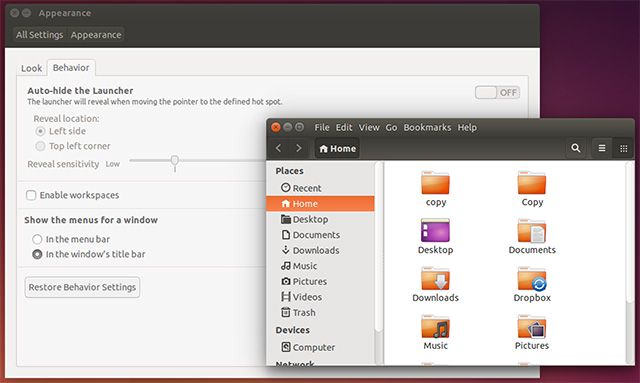
Task: Open the Desktop folder icon
Action: (x=435, y=230)
